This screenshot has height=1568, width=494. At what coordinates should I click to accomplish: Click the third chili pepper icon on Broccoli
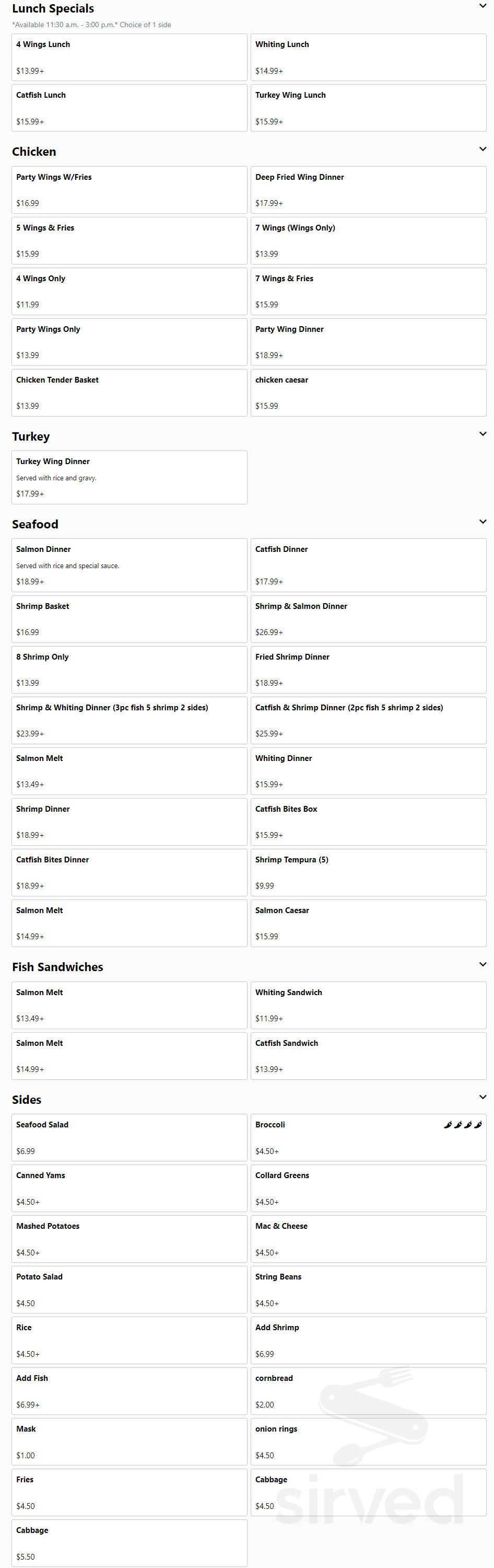click(x=468, y=1125)
